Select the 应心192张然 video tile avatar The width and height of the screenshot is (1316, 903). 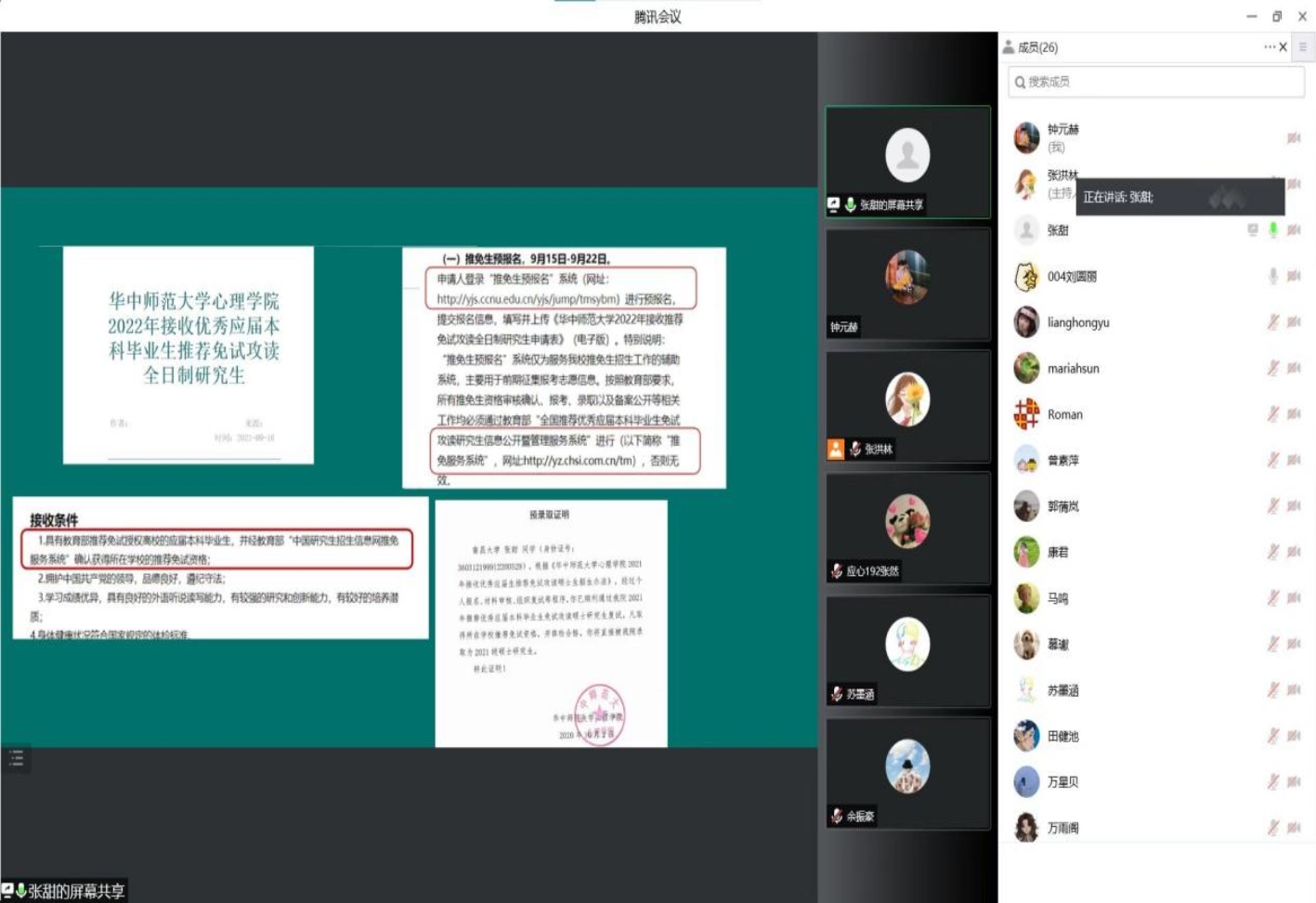[907, 520]
